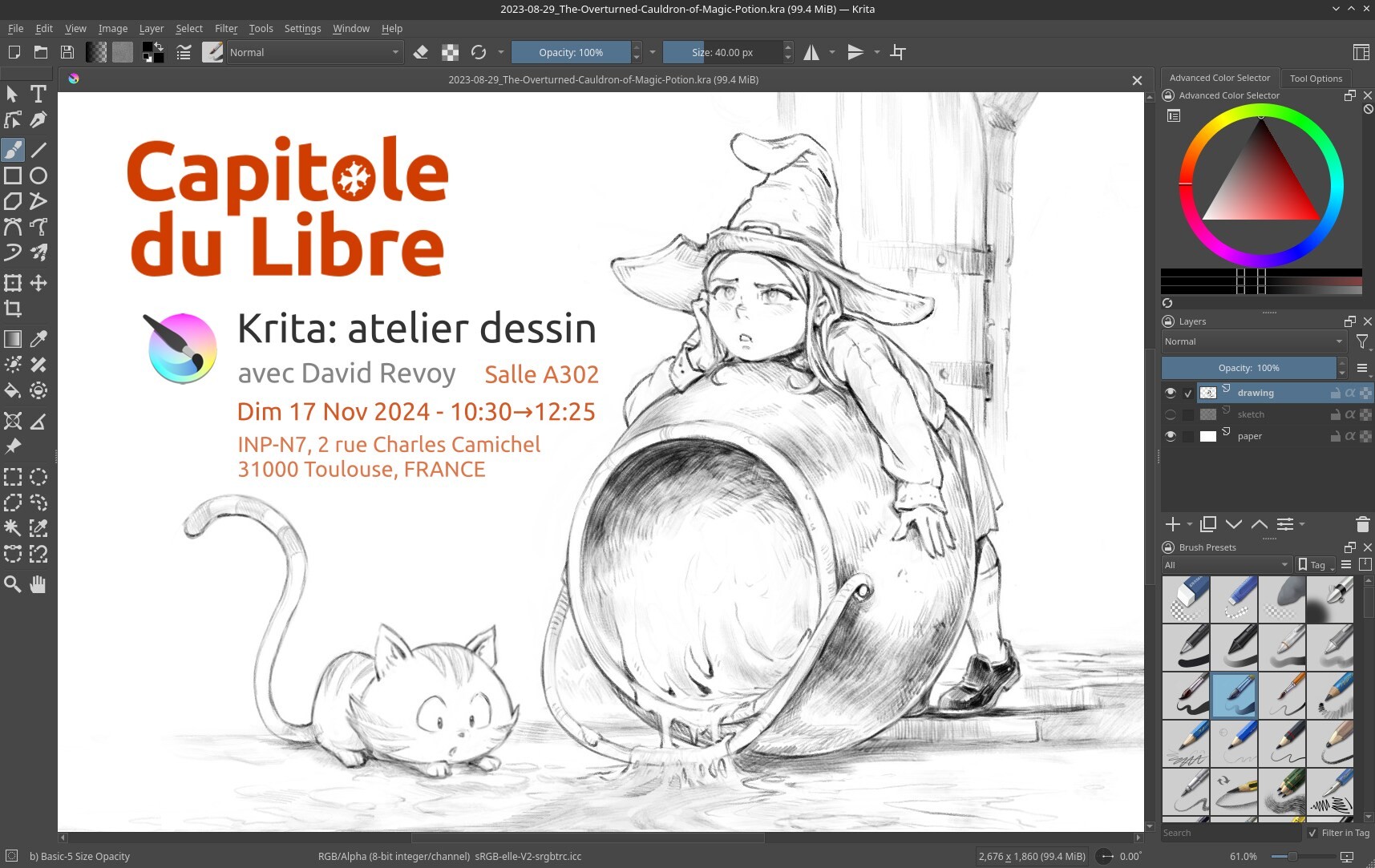Click the delete layer trash icon
The width and height of the screenshot is (1375, 868).
1362,524
